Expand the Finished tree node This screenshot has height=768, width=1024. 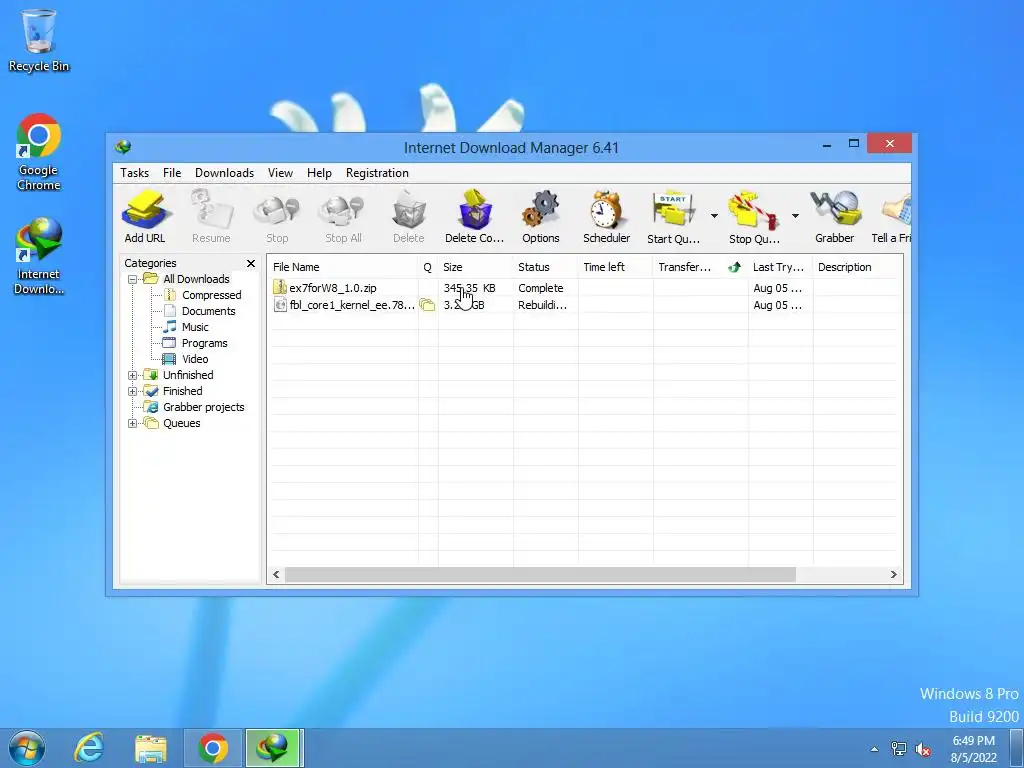[x=133, y=391]
